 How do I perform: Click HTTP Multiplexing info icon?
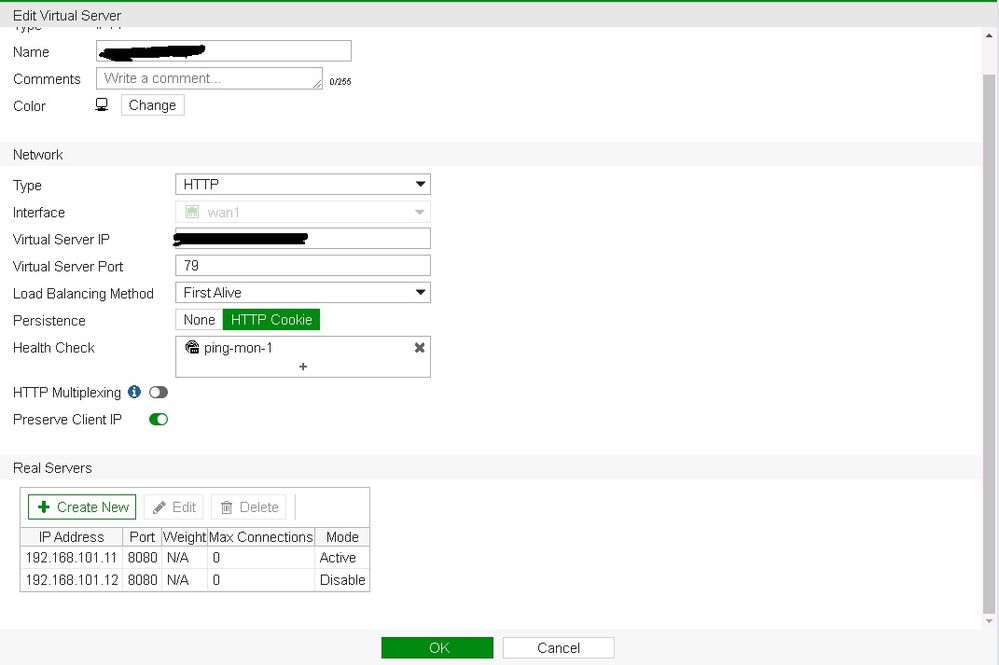point(134,392)
